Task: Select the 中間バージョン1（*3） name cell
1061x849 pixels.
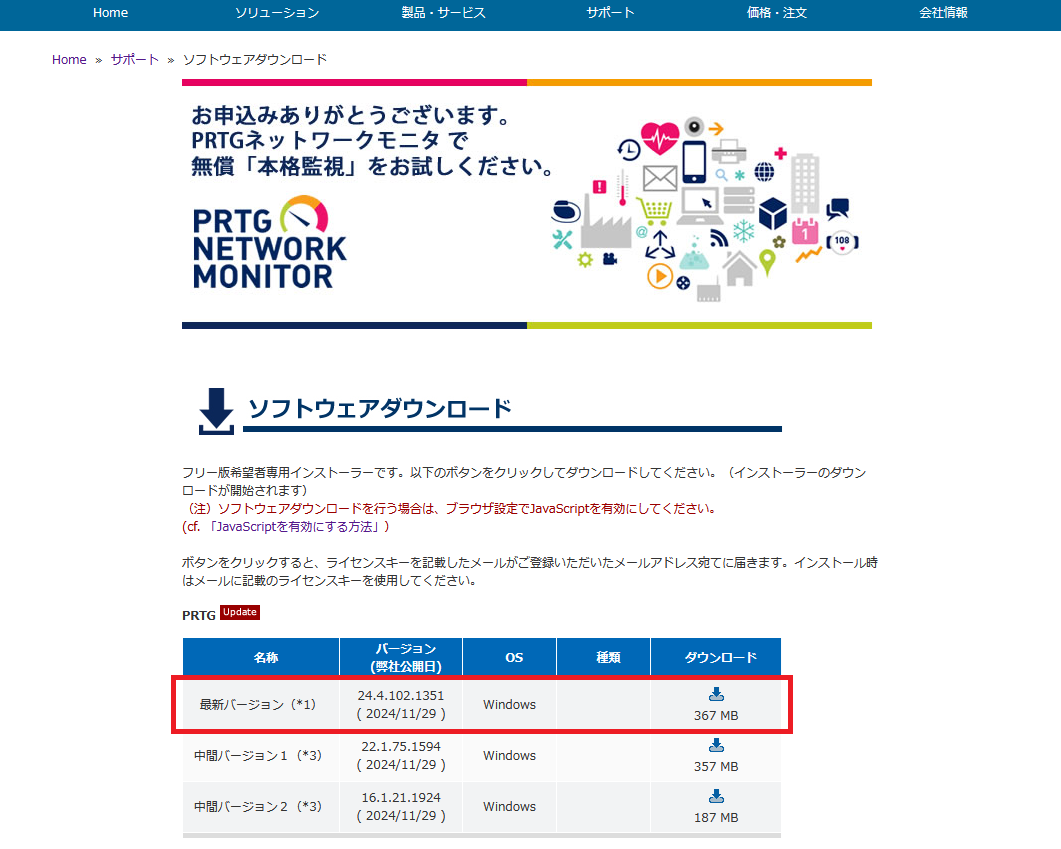Action: pos(261,756)
